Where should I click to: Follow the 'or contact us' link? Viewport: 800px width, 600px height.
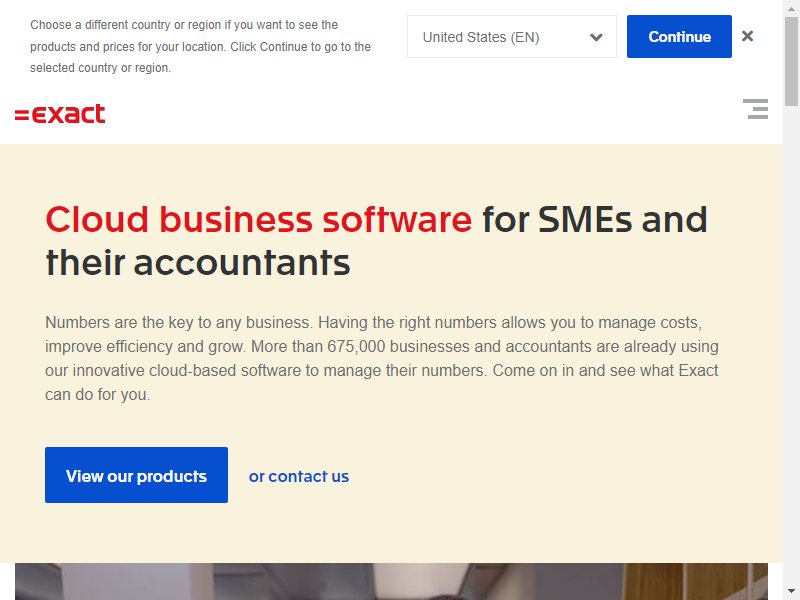(x=298, y=477)
